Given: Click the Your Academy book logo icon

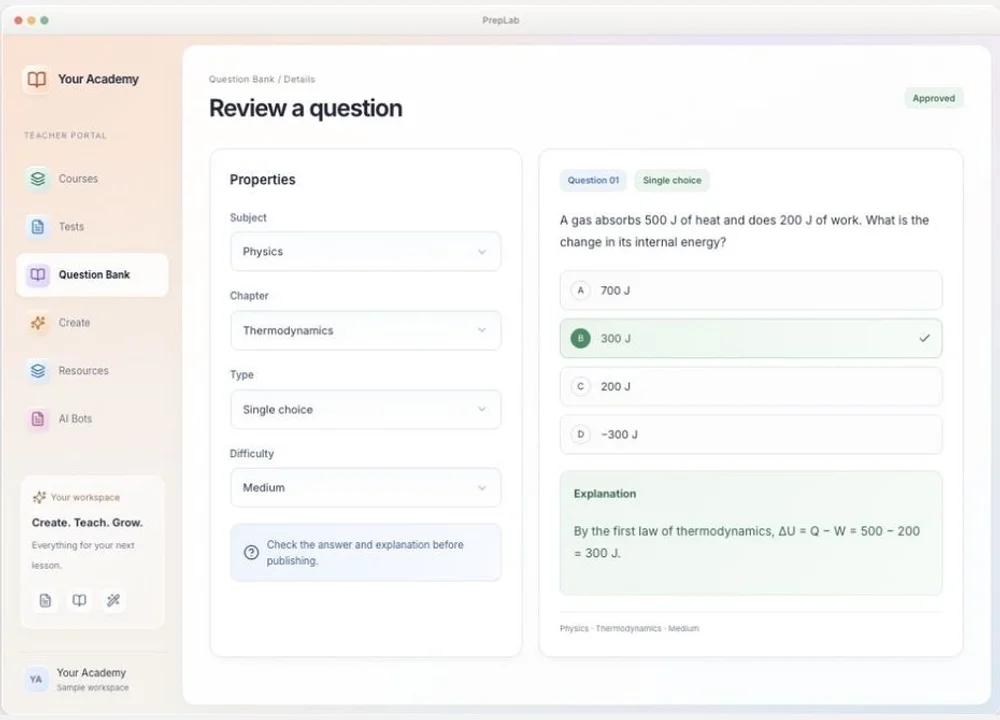Looking at the screenshot, I should (x=36, y=79).
